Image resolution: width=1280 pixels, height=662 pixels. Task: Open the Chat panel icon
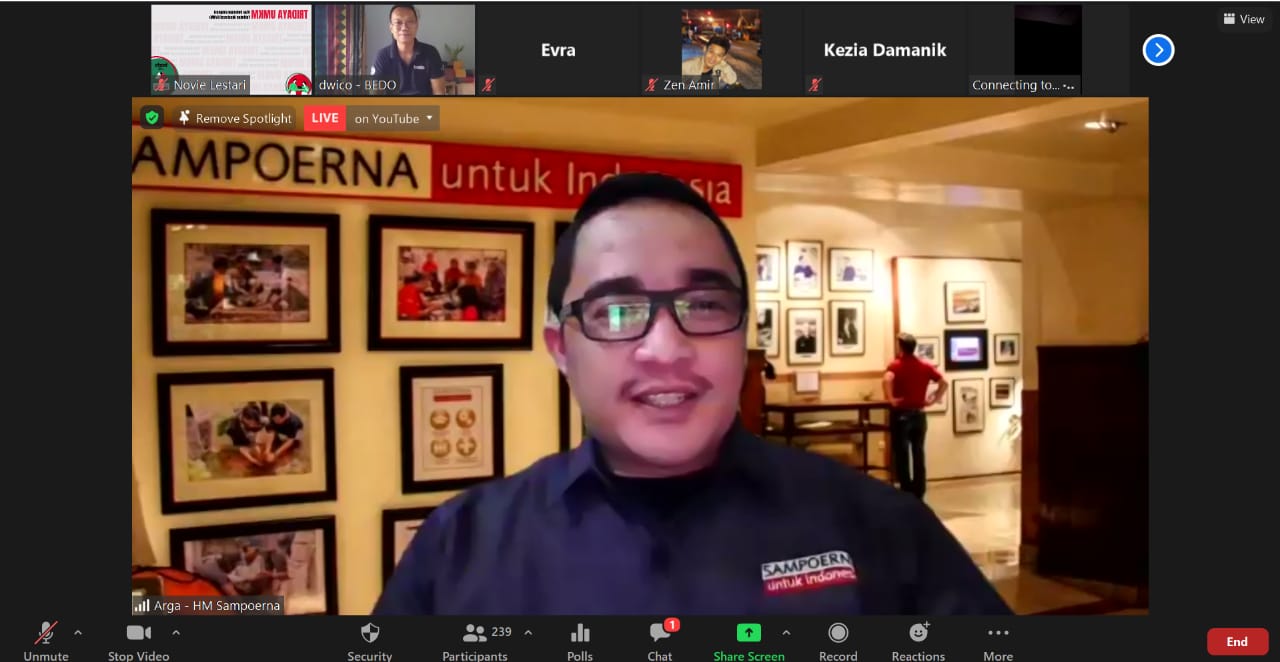[659, 633]
